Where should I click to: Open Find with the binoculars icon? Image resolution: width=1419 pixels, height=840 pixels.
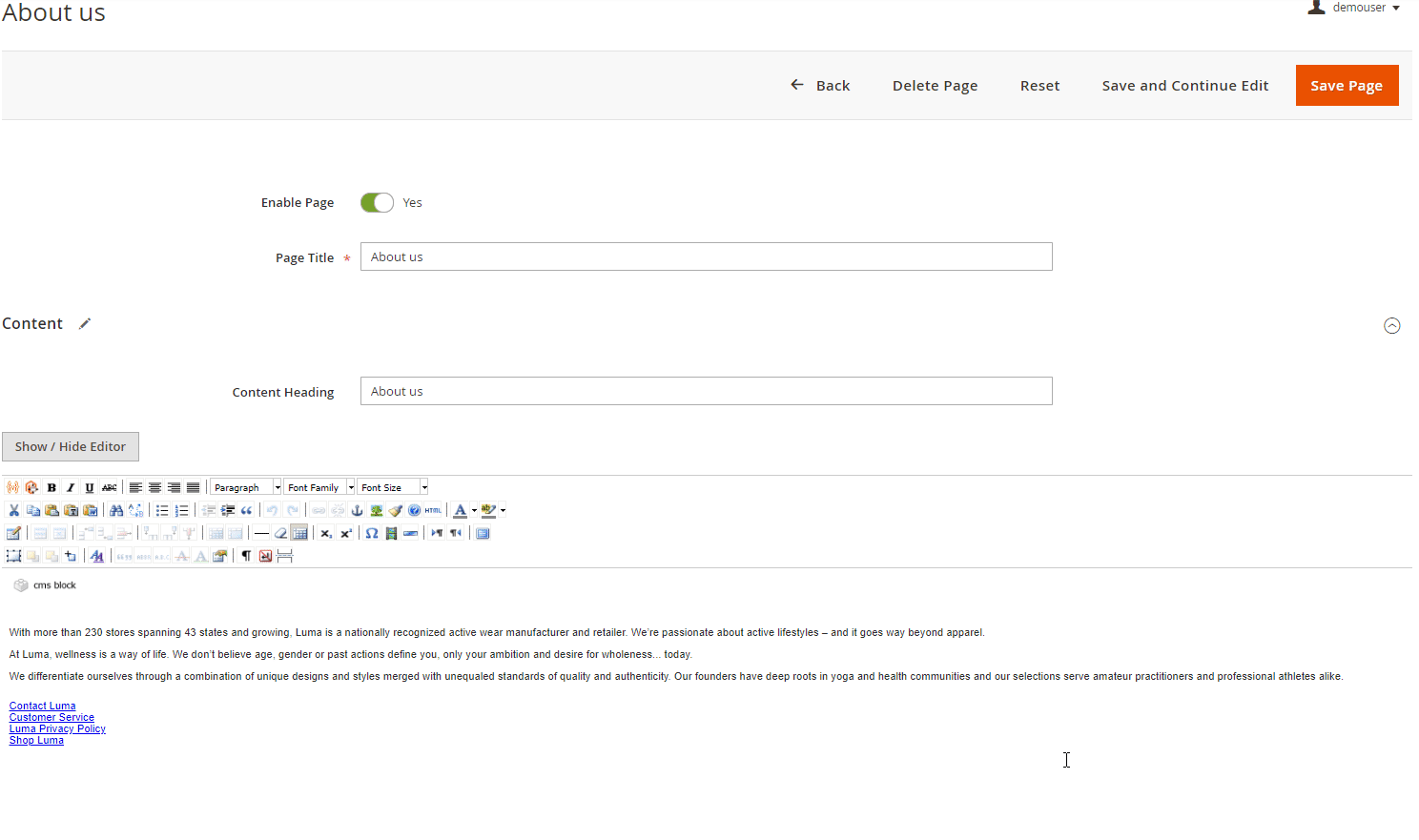[x=116, y=510]
